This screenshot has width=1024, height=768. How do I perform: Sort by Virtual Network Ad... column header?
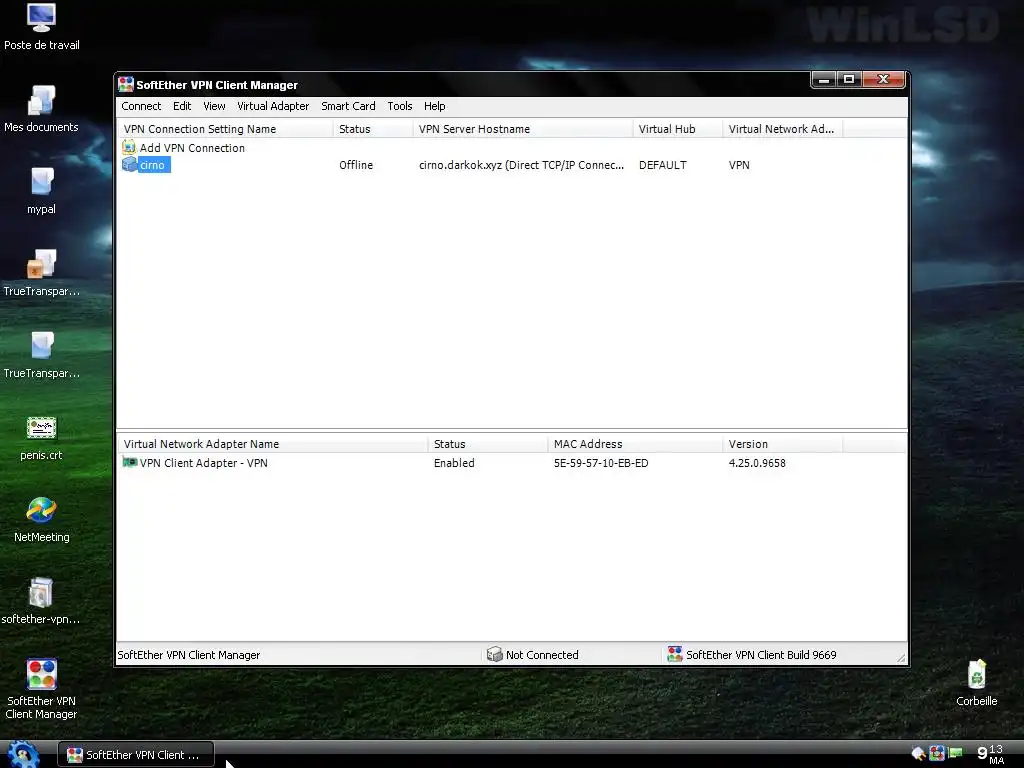(782, 129)
